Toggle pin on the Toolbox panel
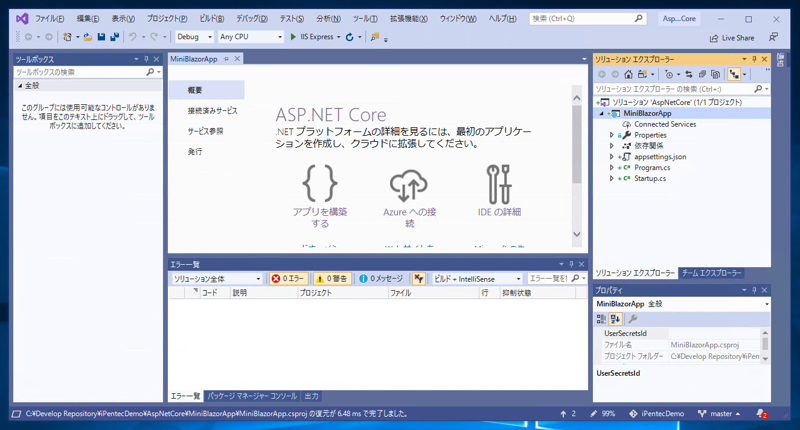The width and height of the screenshot is (800, 430). click(146, 59)
